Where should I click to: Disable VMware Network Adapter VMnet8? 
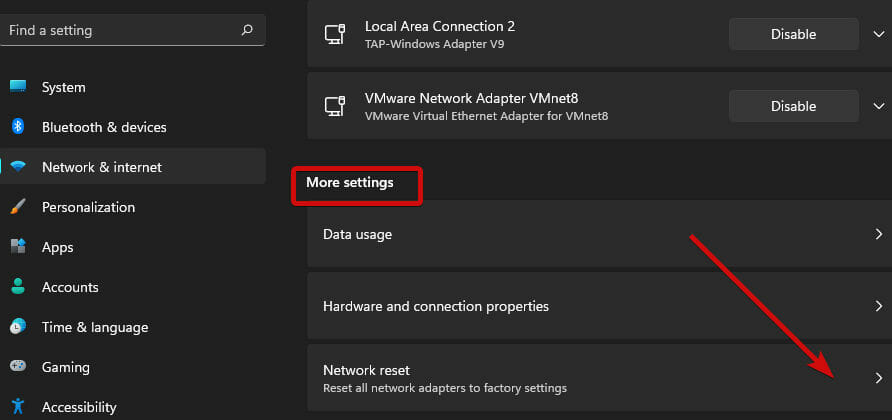click(794, 106)
